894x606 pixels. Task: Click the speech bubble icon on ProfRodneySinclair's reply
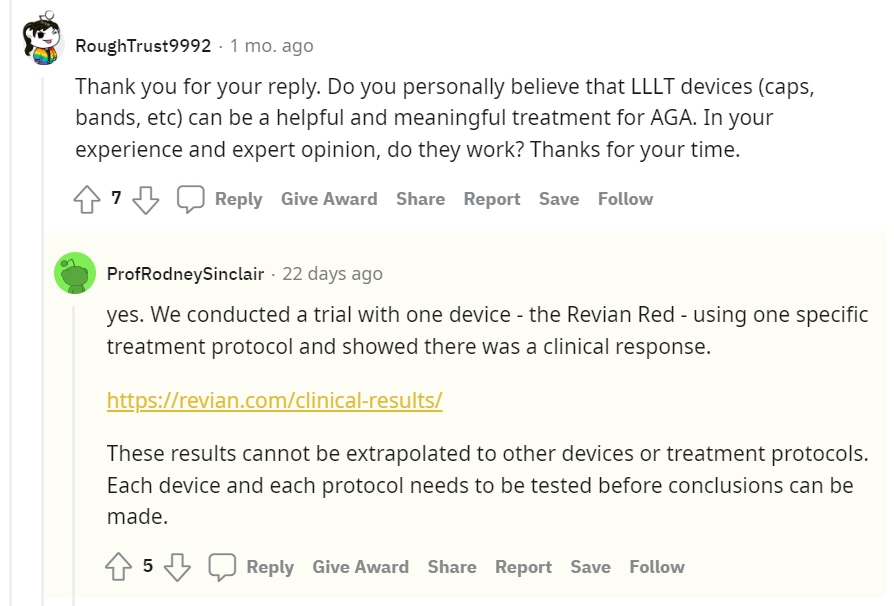click(x=222, y=567)
